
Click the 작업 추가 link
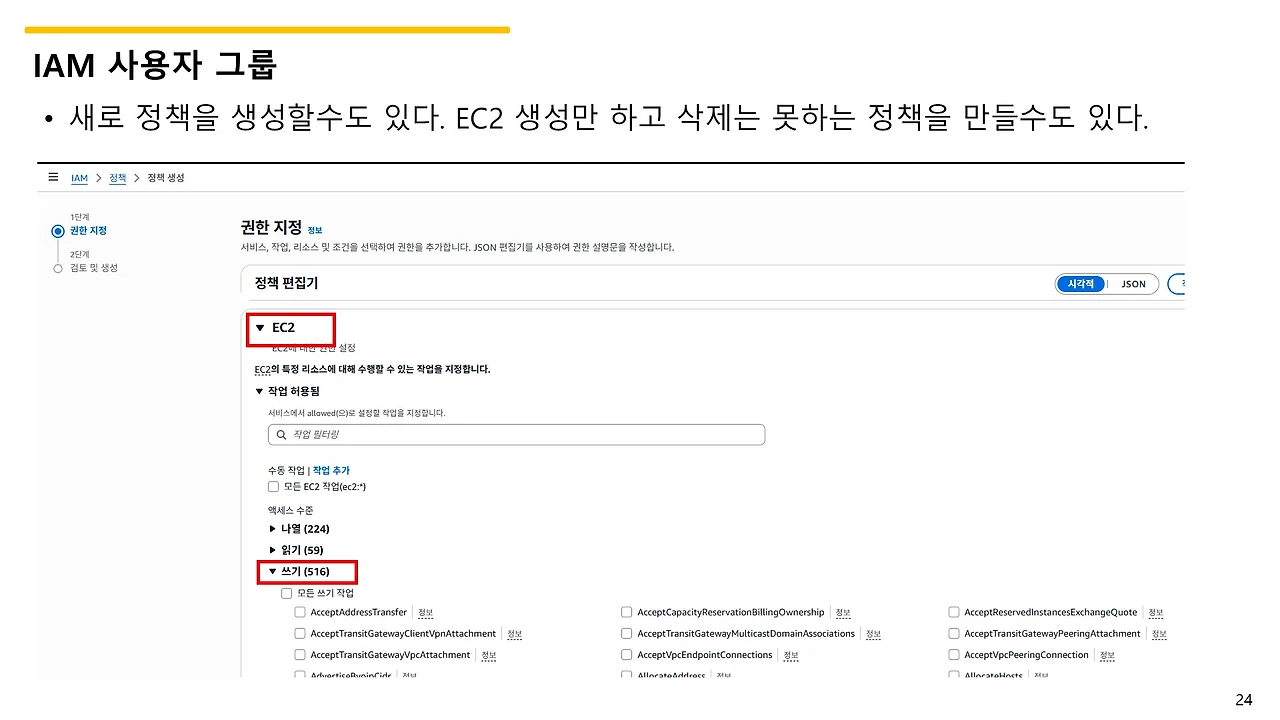[x=331, y=470]
